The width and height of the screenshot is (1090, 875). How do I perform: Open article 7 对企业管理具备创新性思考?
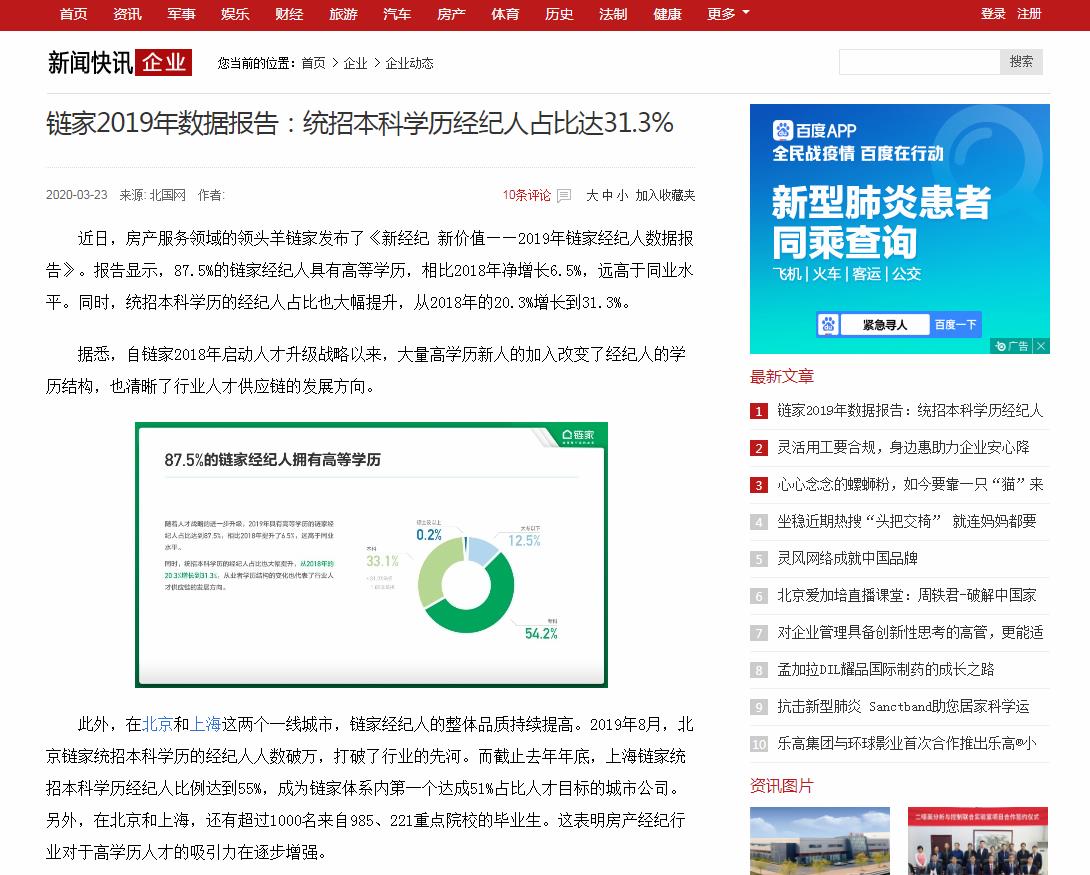click(910, 632)
